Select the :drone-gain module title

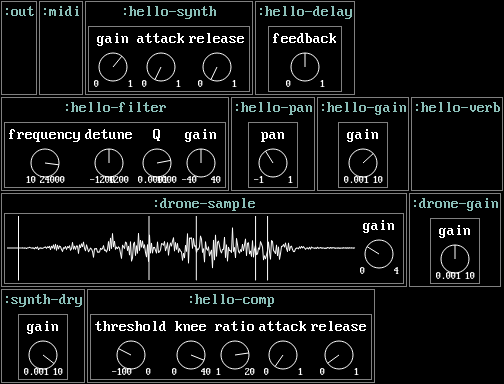(x=455, y=204)
